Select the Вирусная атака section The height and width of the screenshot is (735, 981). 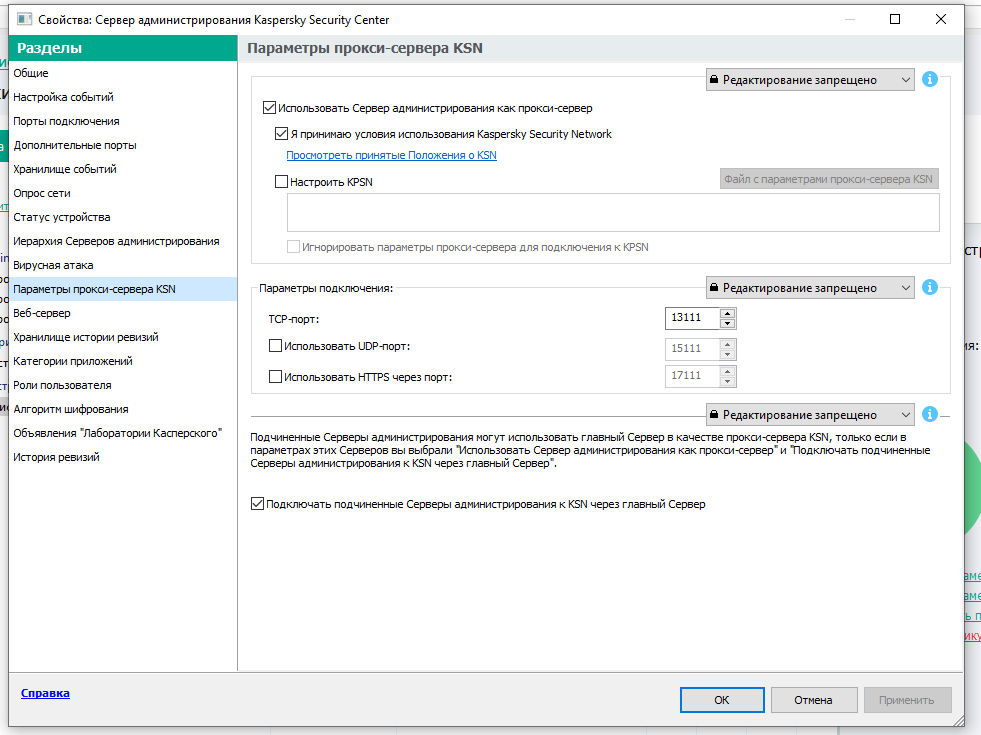123,265
